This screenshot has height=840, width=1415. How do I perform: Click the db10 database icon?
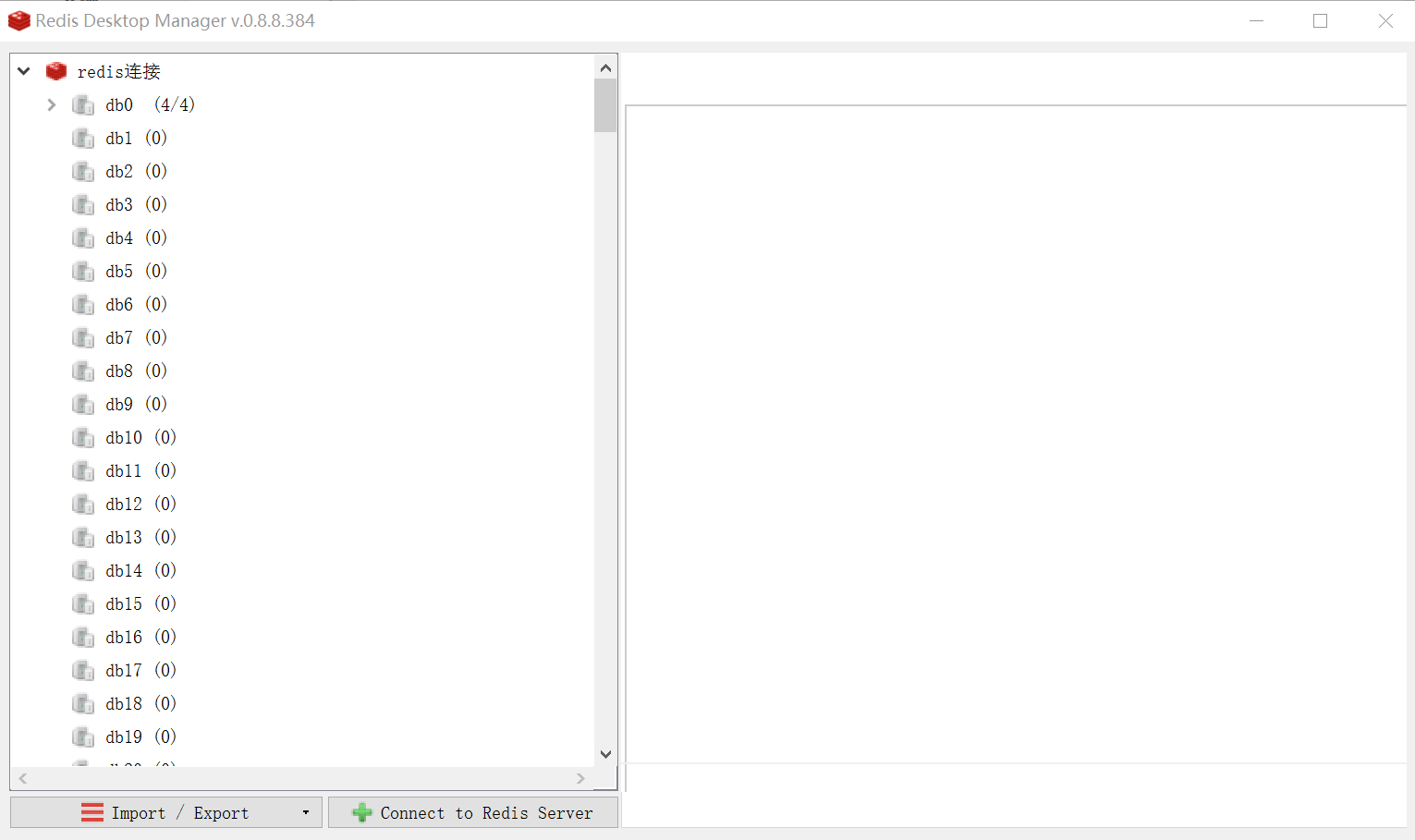point(83,438)
